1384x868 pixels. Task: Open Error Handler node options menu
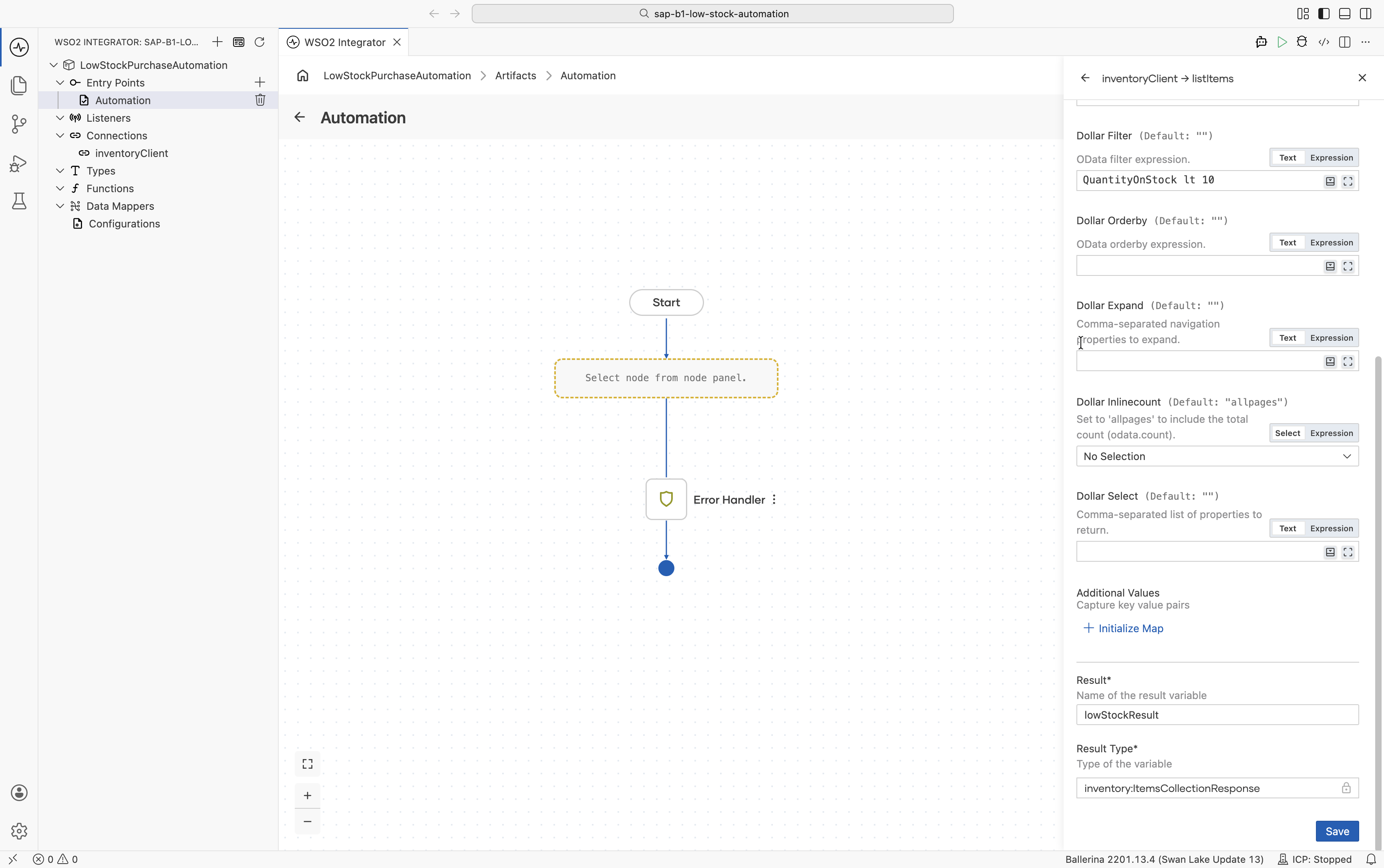click(x=774, y=499)
